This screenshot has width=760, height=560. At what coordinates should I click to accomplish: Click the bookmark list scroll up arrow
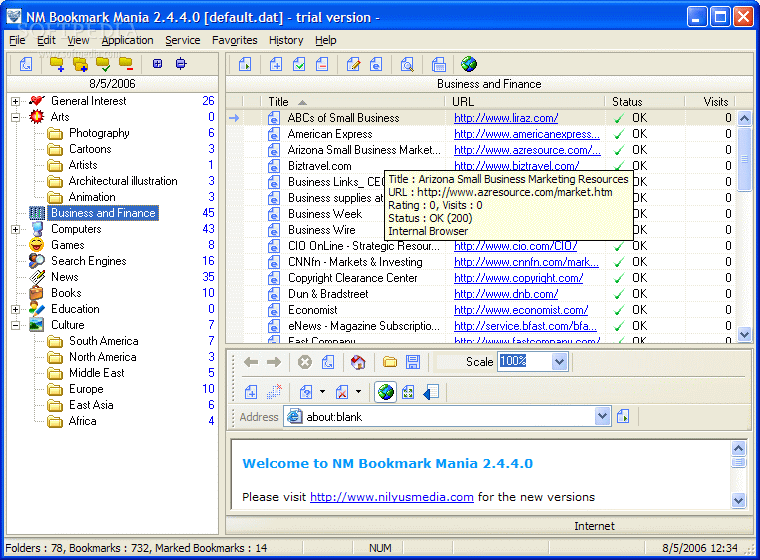click(x=744, y=118)
